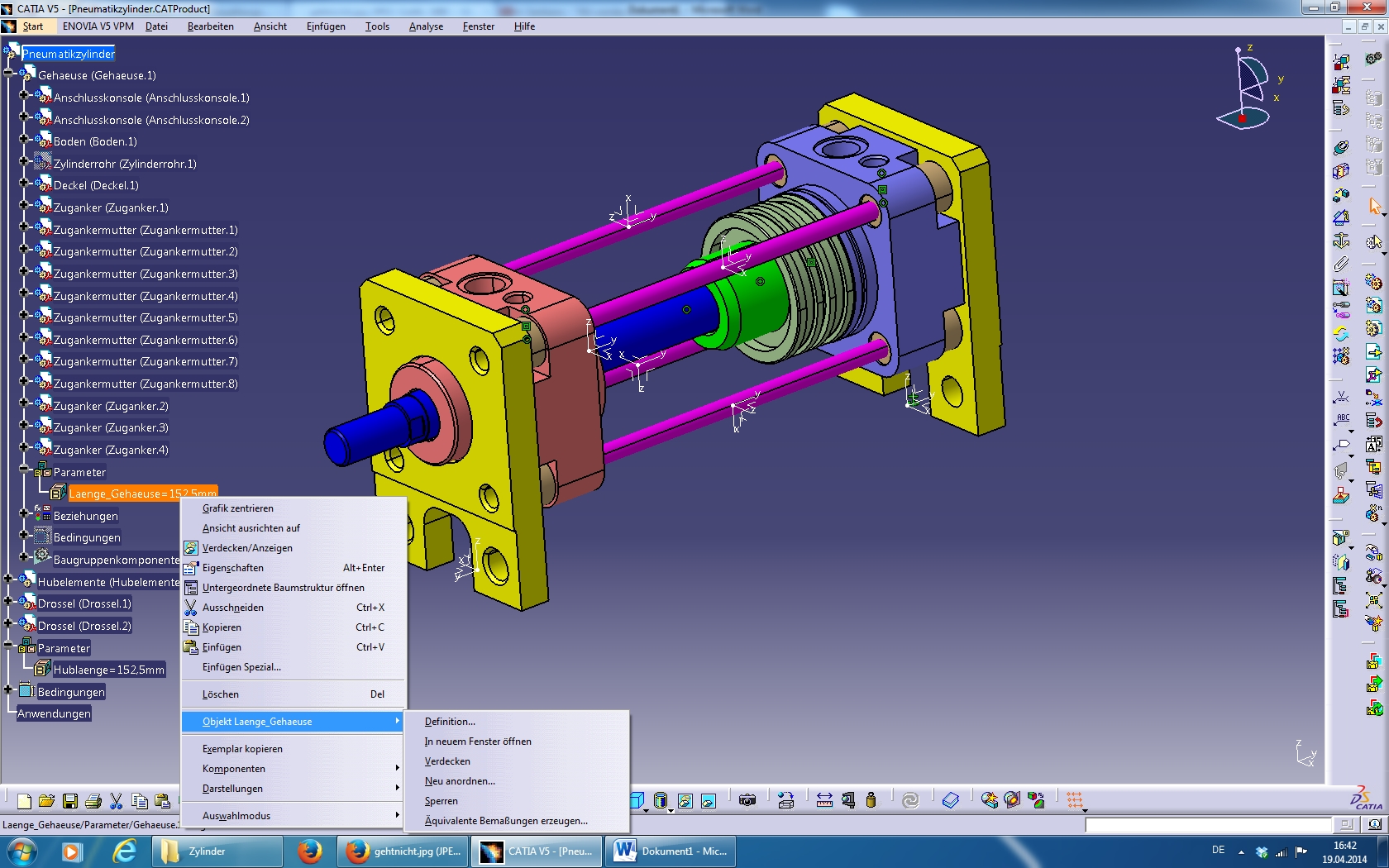
Task: Select the Contact Constraint tool
Action: tap(1341, 171)
